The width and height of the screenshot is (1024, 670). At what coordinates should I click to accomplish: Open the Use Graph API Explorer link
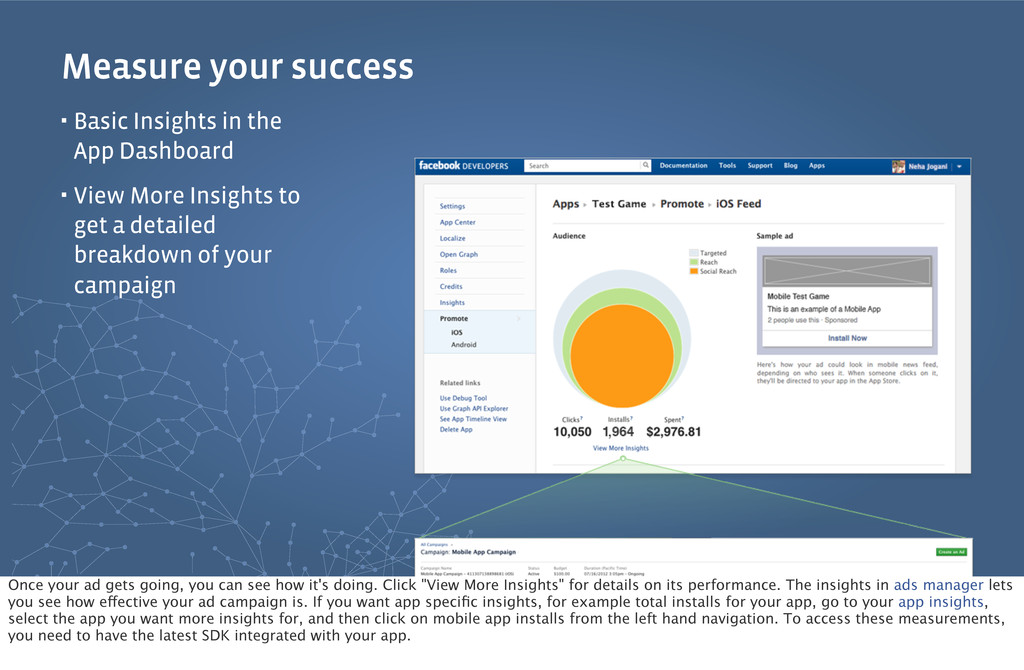473,409
